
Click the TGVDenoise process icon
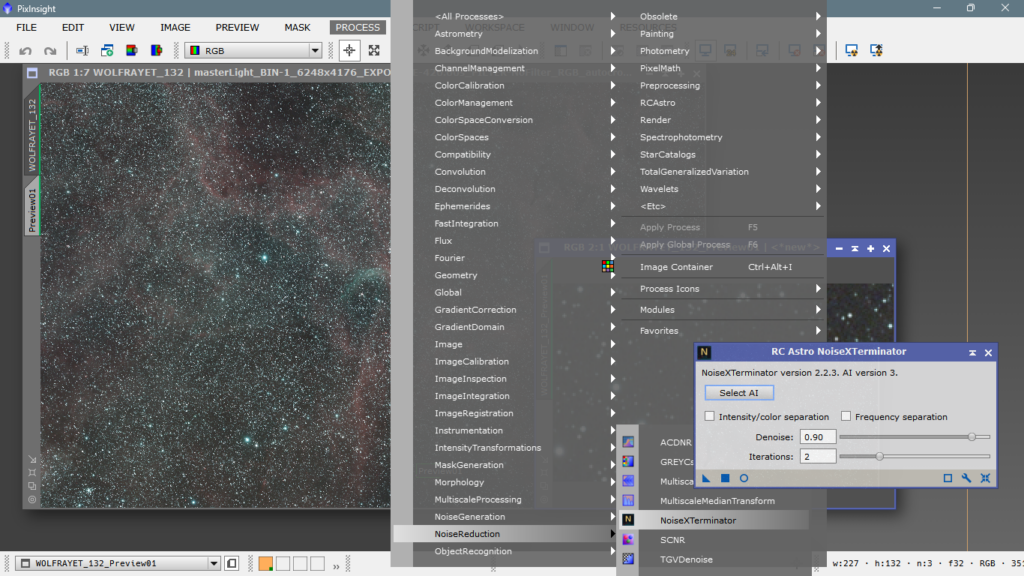tap(628, 559)
